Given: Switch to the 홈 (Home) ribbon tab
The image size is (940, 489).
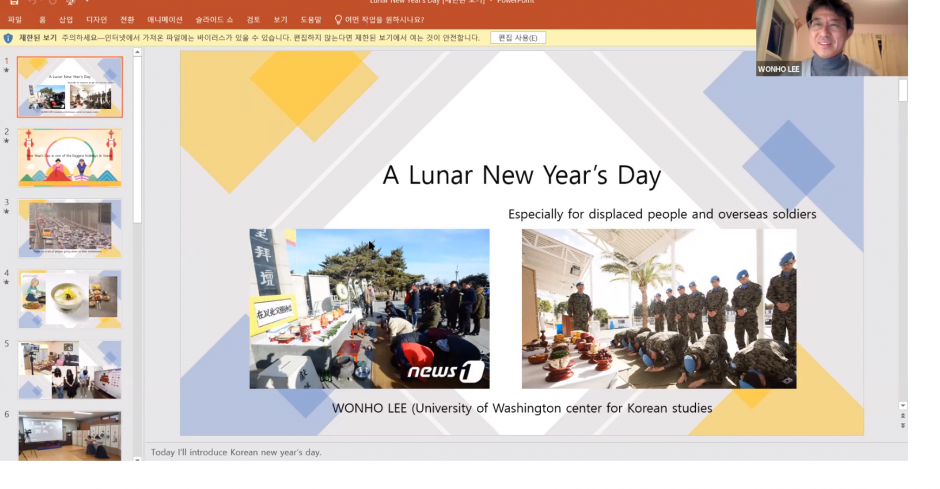Looking at the screenshot, I should [42, 20].
